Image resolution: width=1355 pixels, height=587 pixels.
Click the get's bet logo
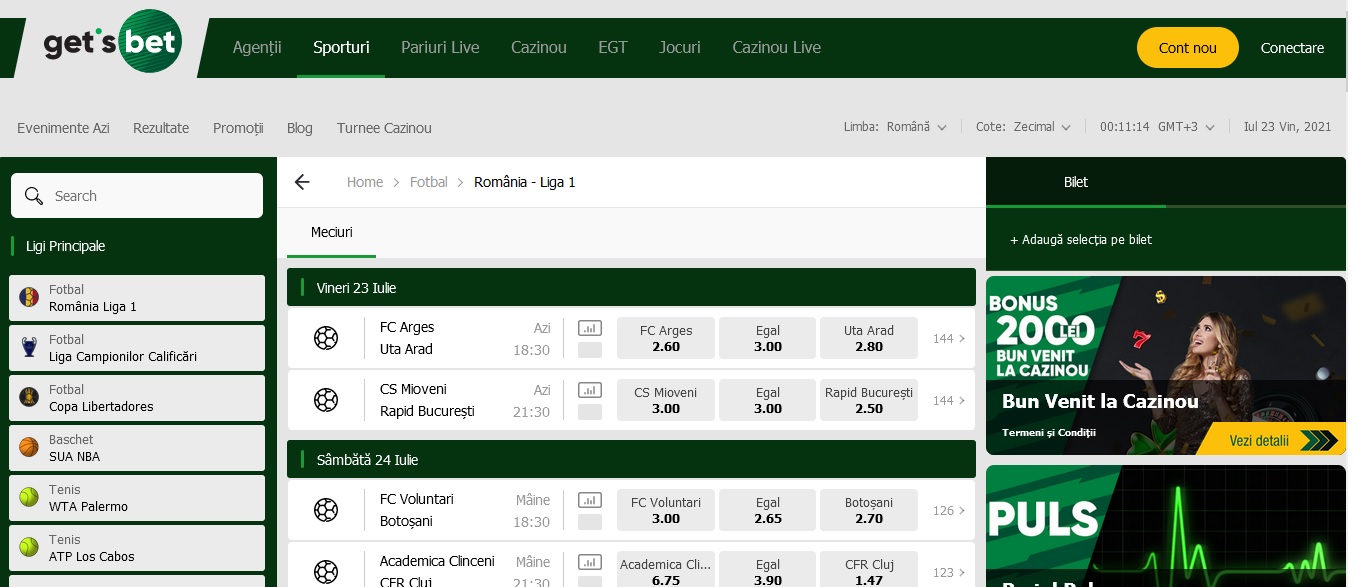pyautogui.click(x=111, y=42)
